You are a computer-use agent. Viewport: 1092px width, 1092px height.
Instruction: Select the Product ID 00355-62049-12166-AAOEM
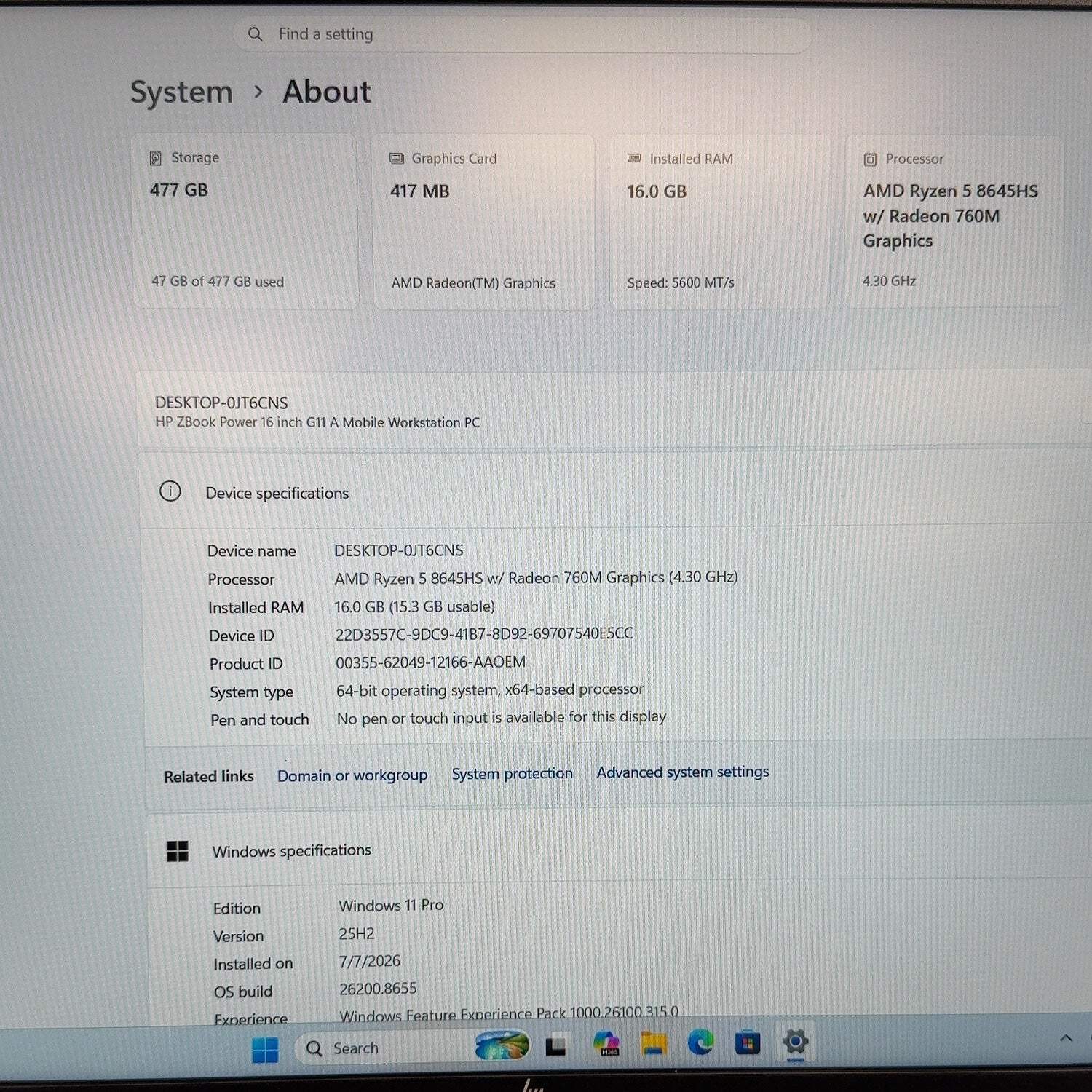pyautogui.click(x=430, y=662)
